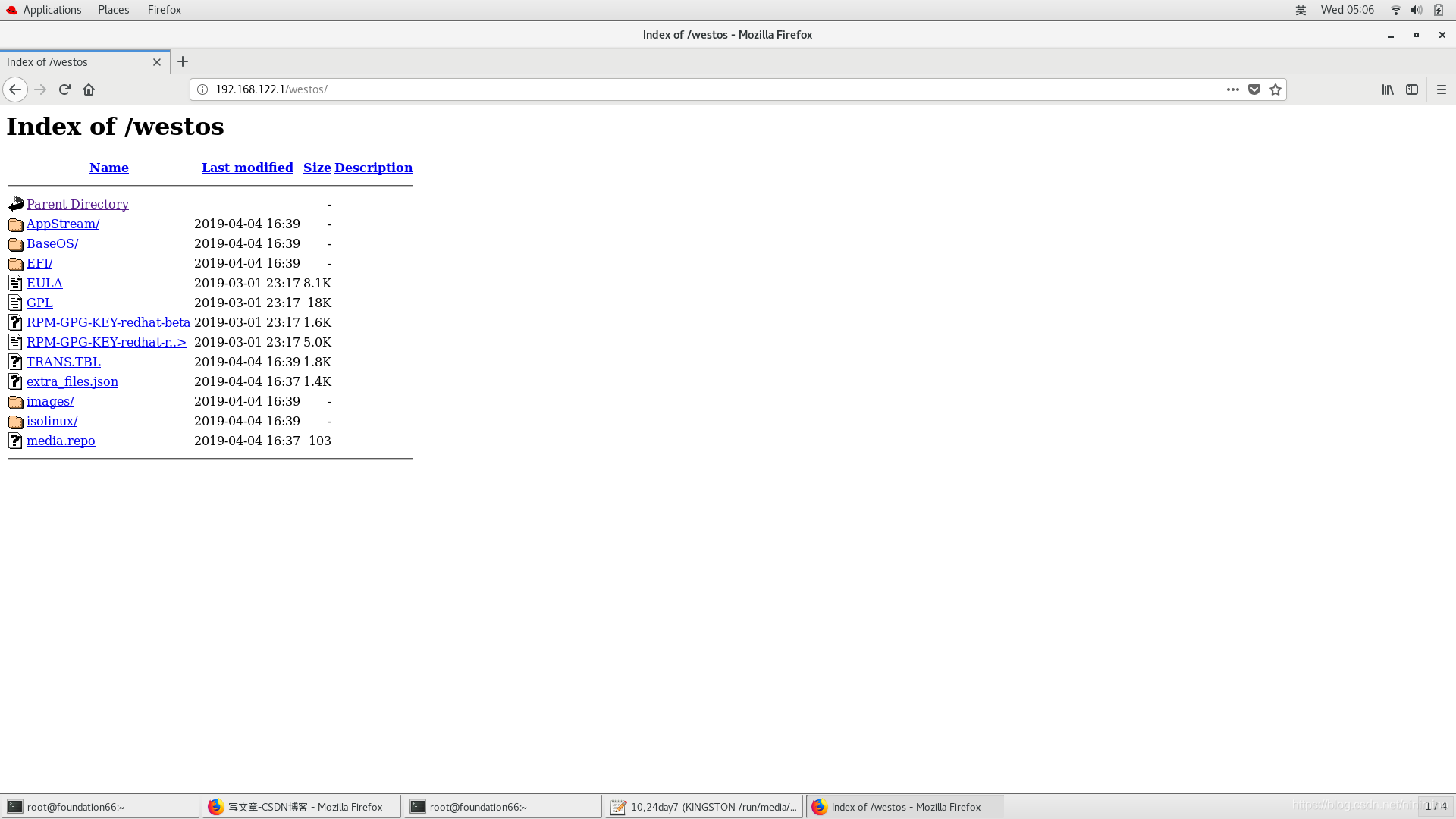Click the back navigation arrow icon

coord(16,89)
